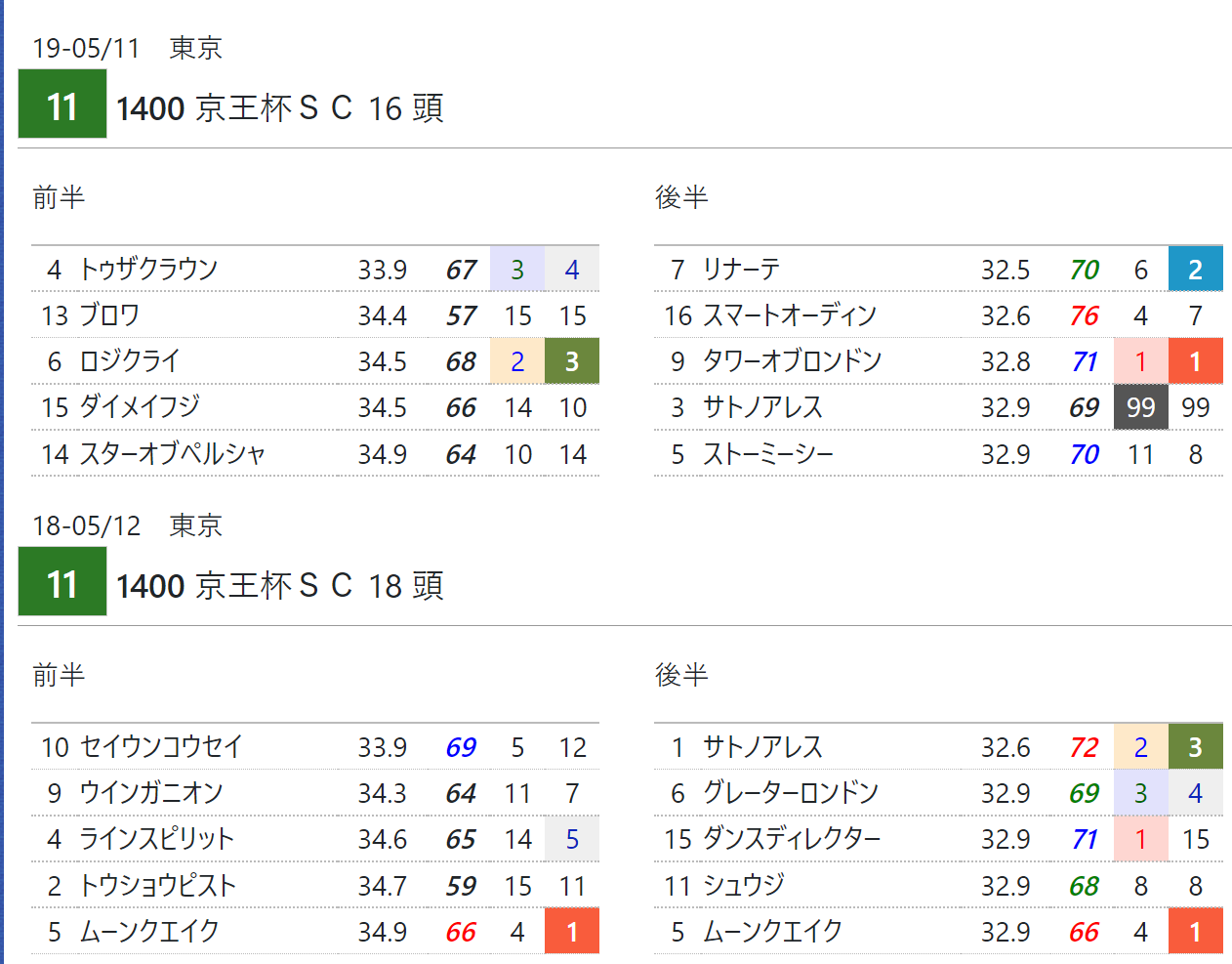Open the スマートオーディン entry
Image resolution: width=1232 pixels, height=964 pixels.
click(x=789, y=315)
